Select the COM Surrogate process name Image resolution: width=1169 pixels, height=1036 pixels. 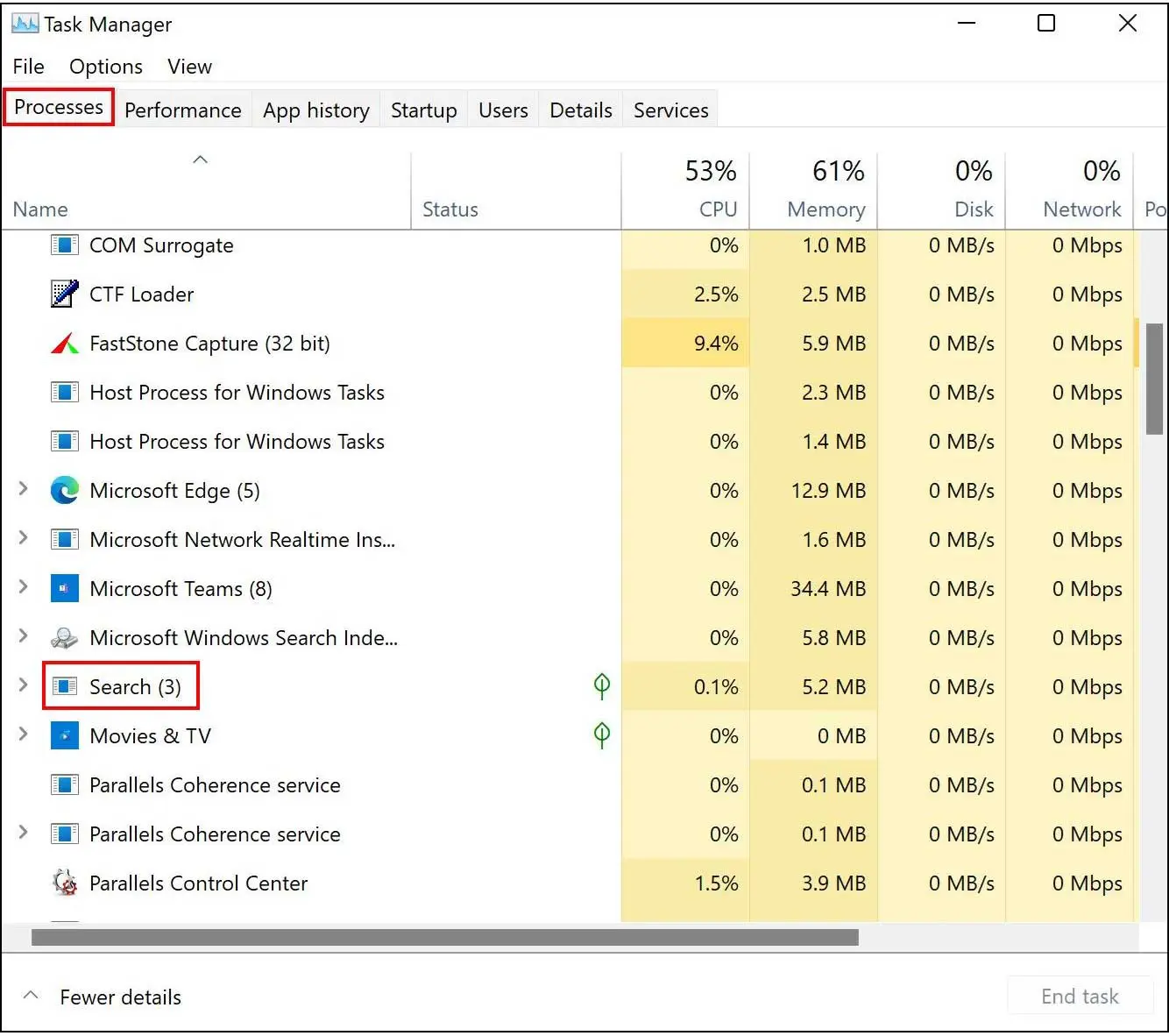[x=161, y=245]
